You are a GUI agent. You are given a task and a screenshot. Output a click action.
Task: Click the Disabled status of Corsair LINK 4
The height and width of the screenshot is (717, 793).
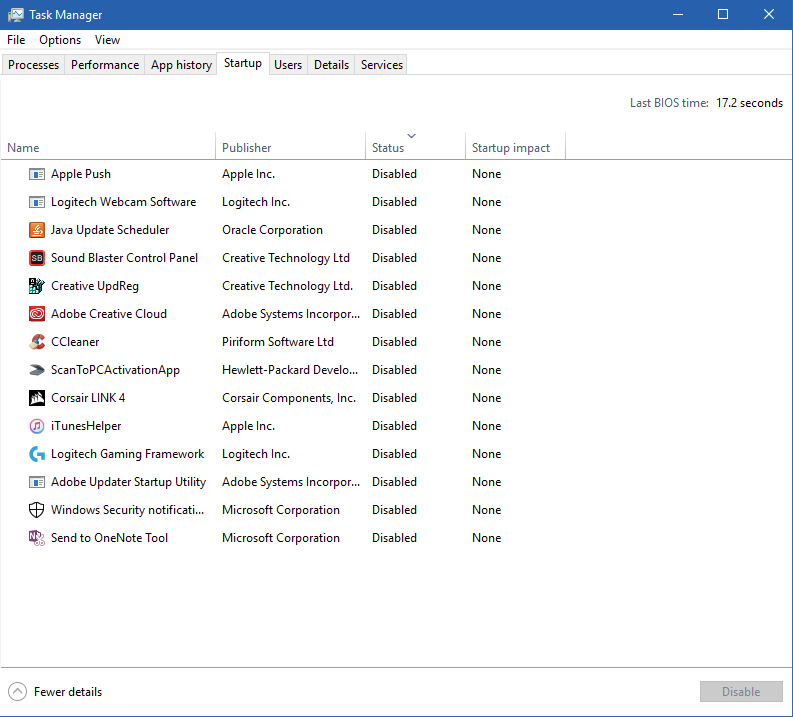tap(394, 398)
